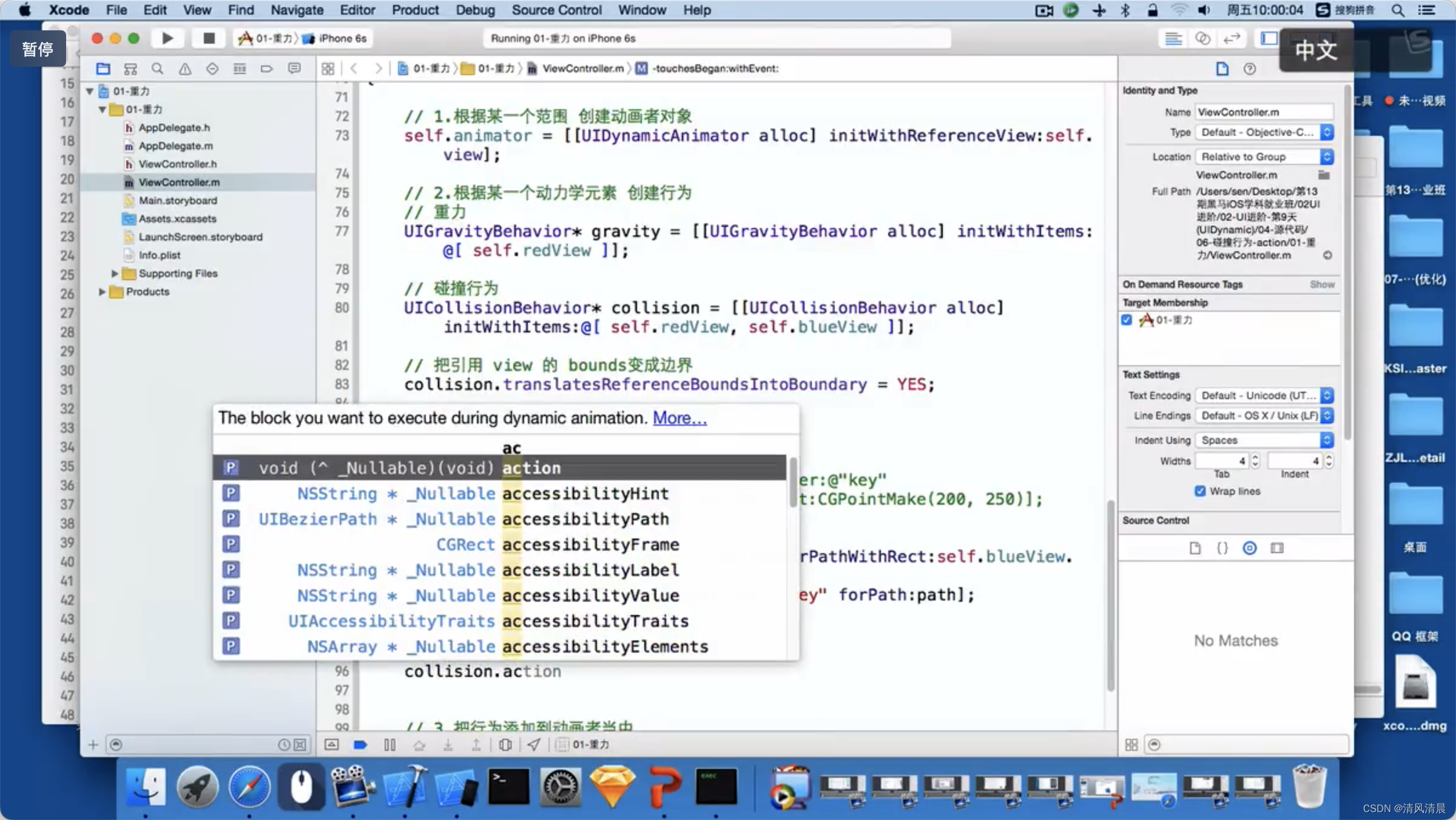Open the Find menu
This screenshot has height=820, width=1456.
pyautogui.click(x=241, y=10)
